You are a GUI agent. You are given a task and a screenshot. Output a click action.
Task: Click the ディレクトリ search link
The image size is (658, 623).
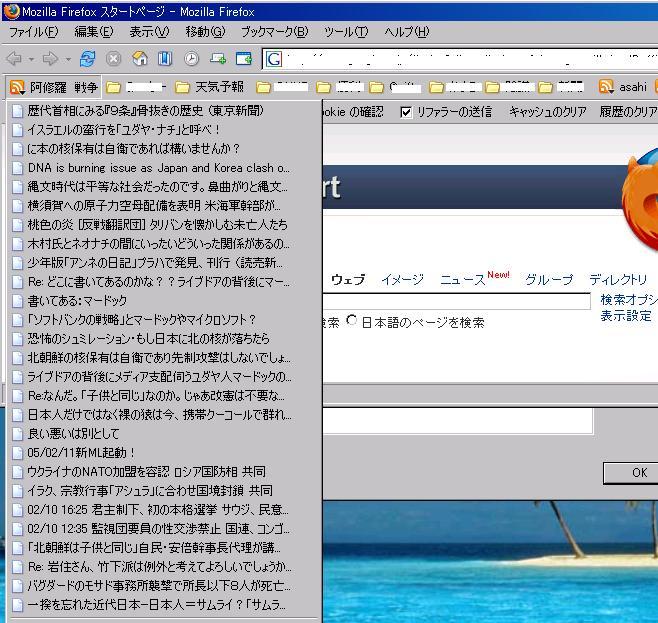pos(618,279)
